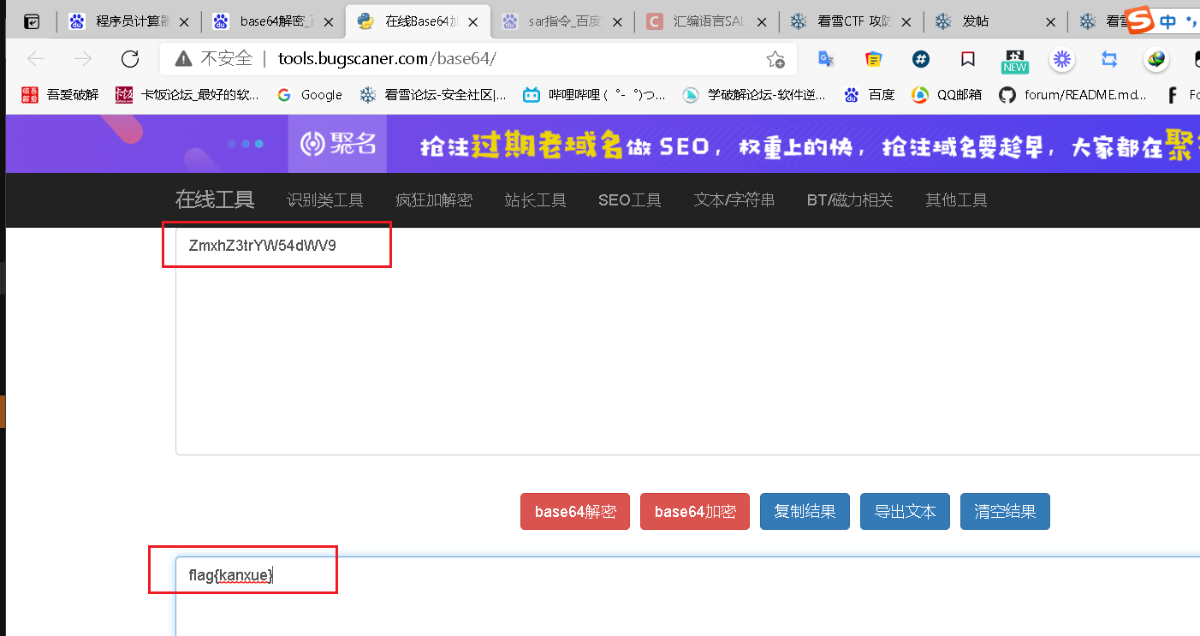Toggle Sogou 中 Chinese input mode

(1168, 22)
